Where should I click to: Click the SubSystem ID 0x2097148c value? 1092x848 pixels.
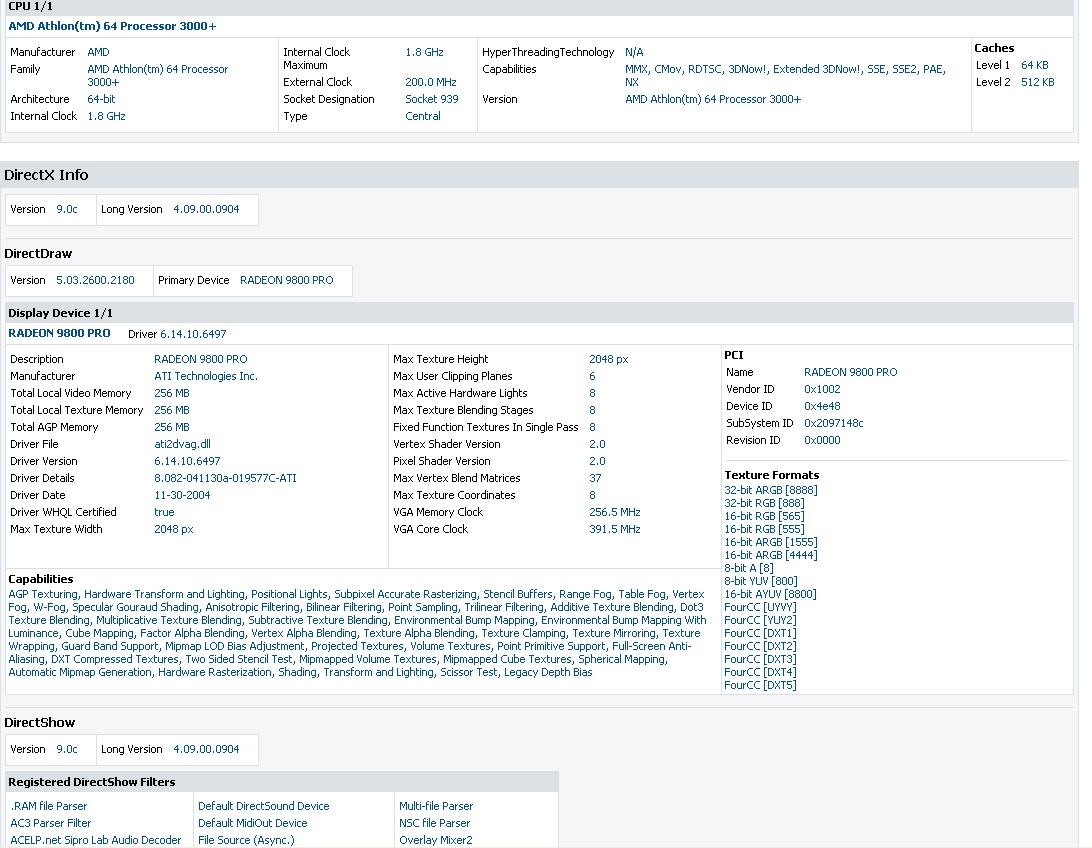click(x=833, y=423)
